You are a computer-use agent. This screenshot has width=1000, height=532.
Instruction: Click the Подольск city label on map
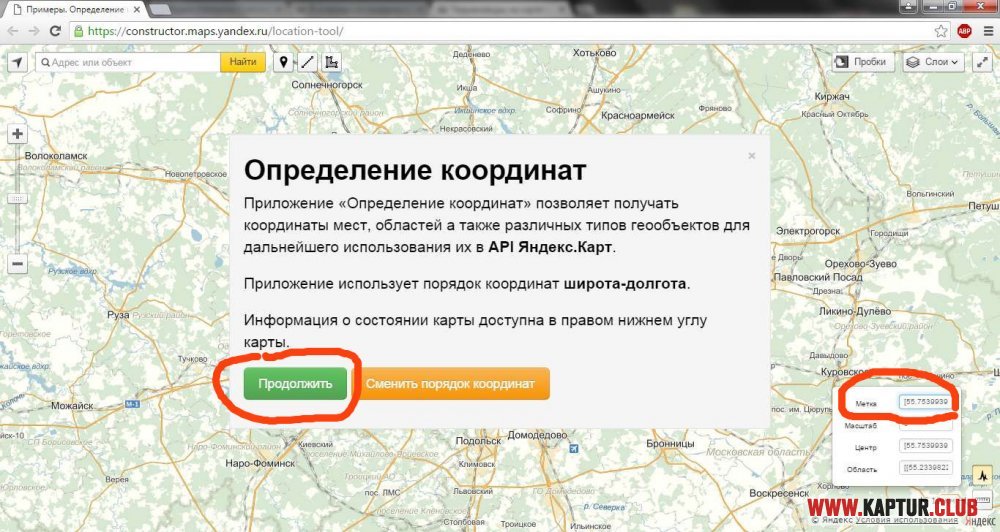pyautogui.click(x=478, y=441)
